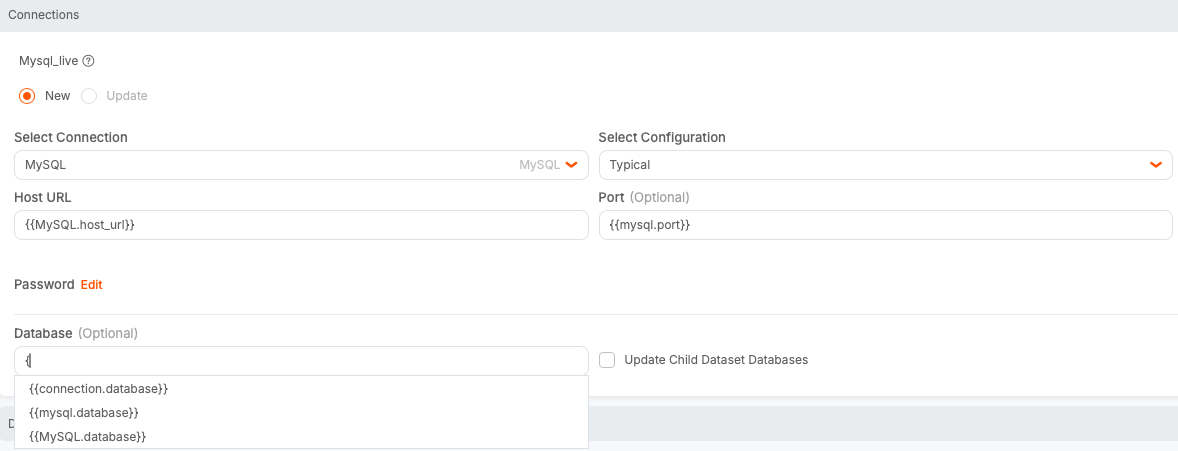The height and width of the screenshot is (451, 1178).
Task: Click the Database input field
Action: 301,361
